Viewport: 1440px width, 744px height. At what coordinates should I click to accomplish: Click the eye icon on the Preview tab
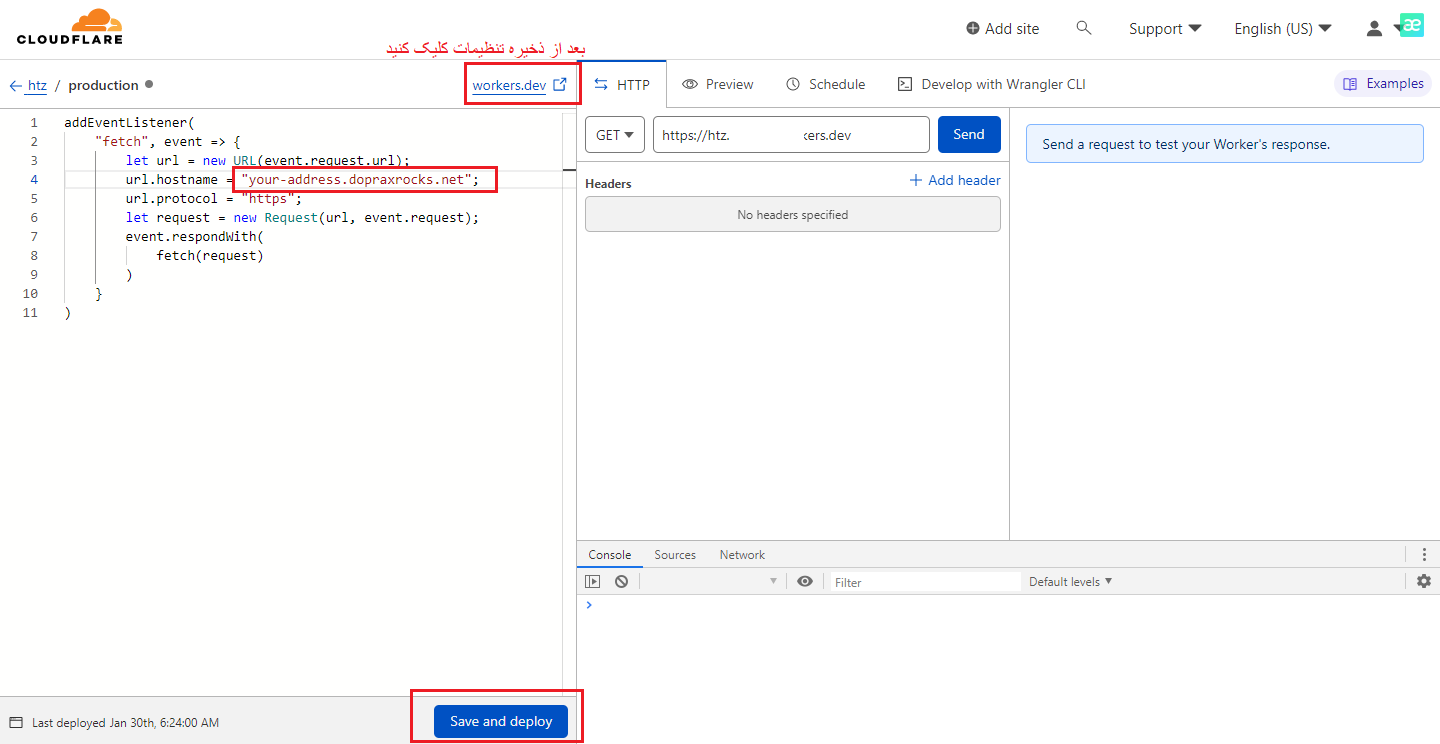pos(689,85)
